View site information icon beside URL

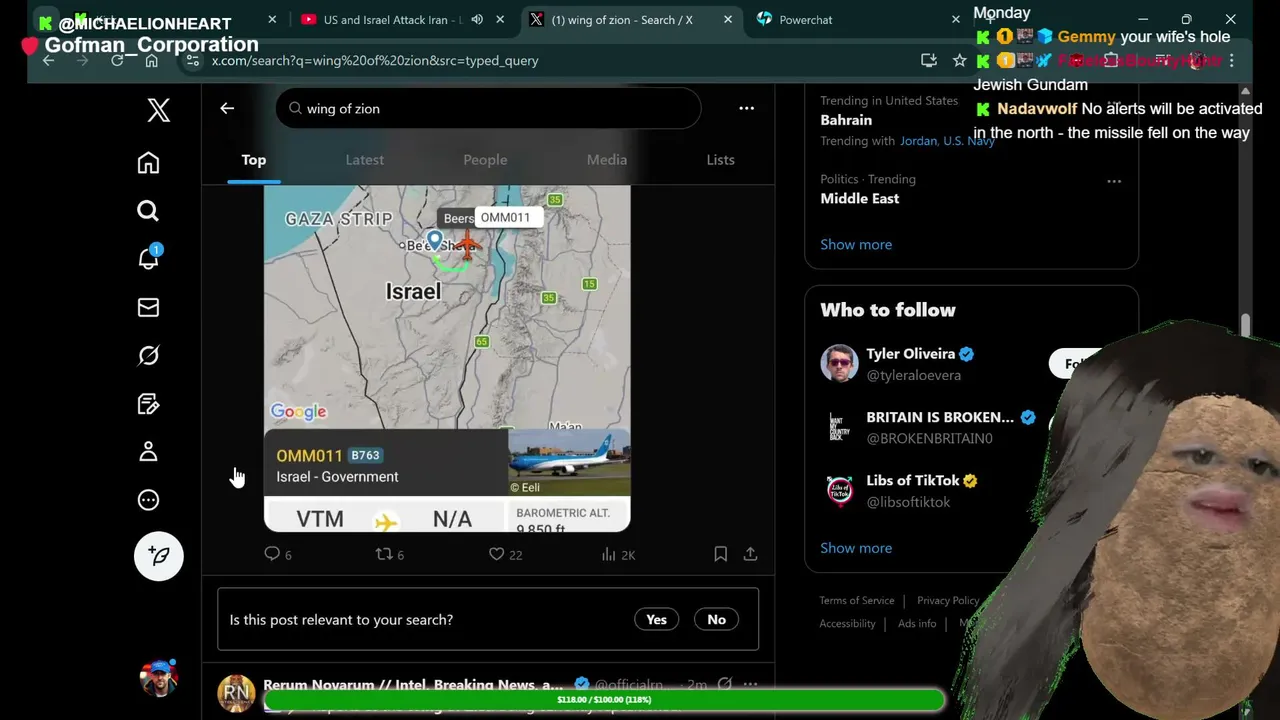(193, 60)
